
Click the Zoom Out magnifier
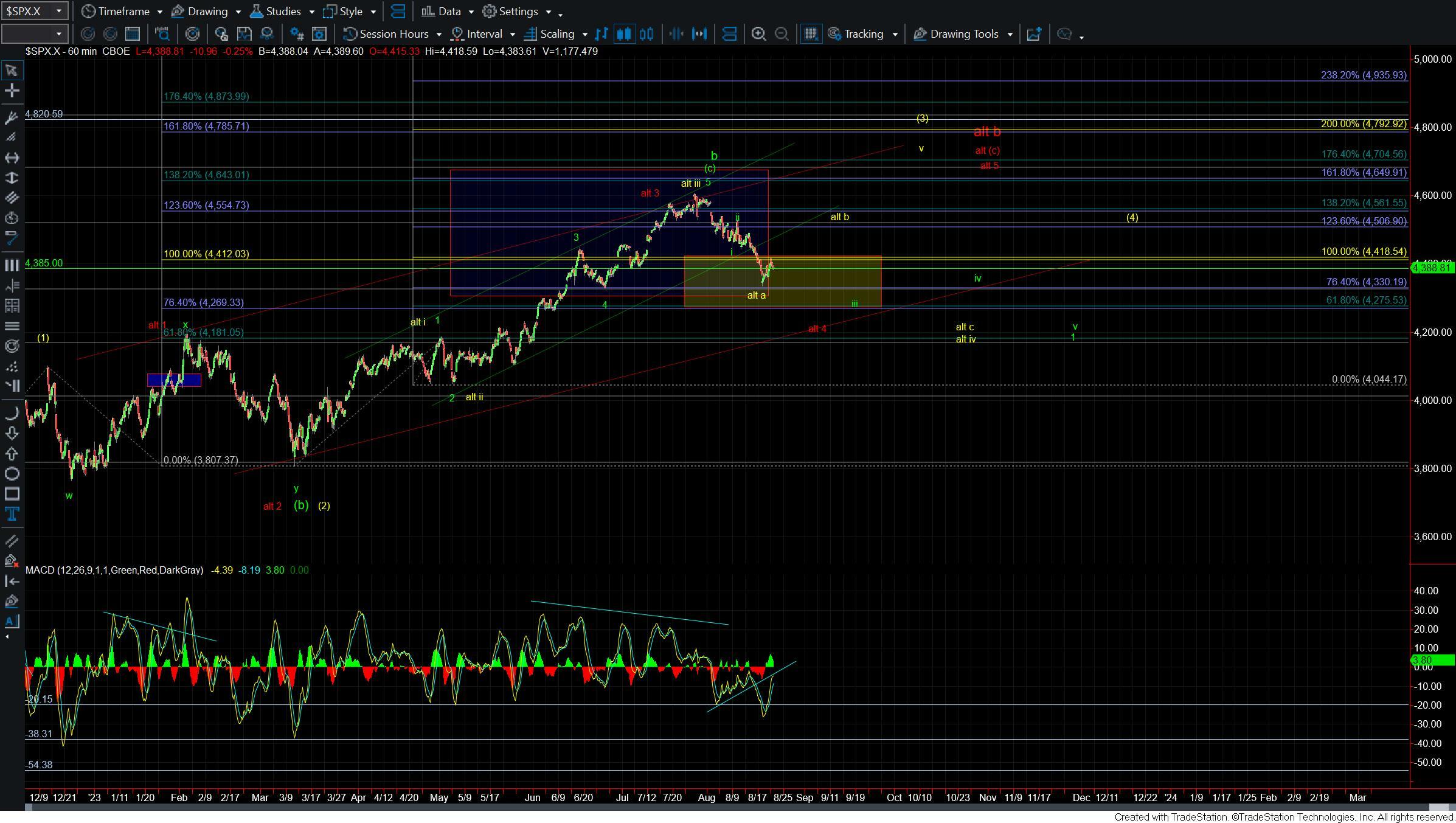[x=782, y=34]
